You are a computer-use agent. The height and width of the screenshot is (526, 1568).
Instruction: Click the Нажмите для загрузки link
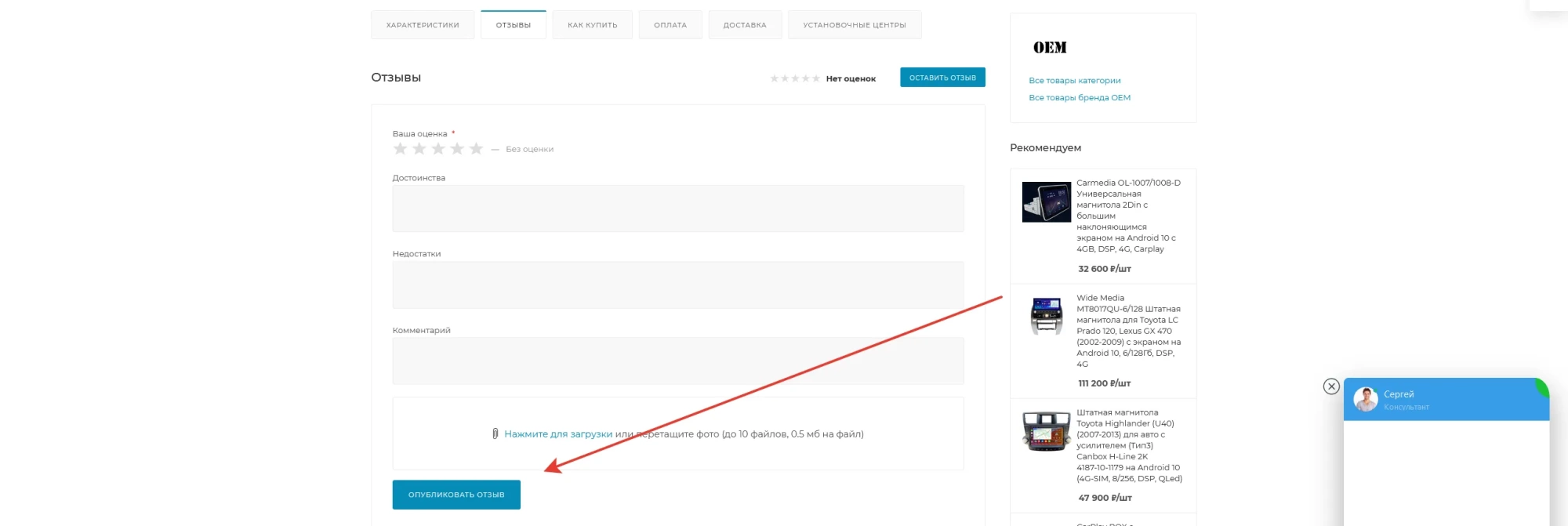(557, 433)
